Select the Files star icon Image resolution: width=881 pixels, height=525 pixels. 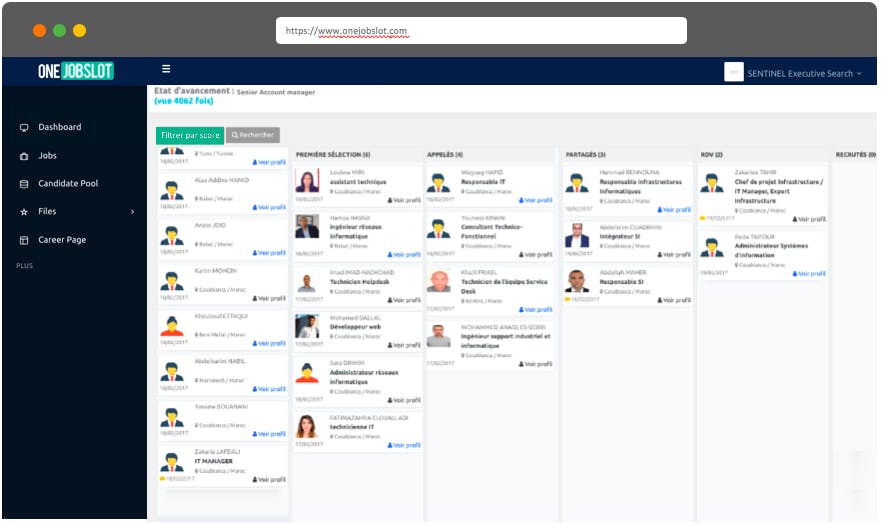click(24, 212)
